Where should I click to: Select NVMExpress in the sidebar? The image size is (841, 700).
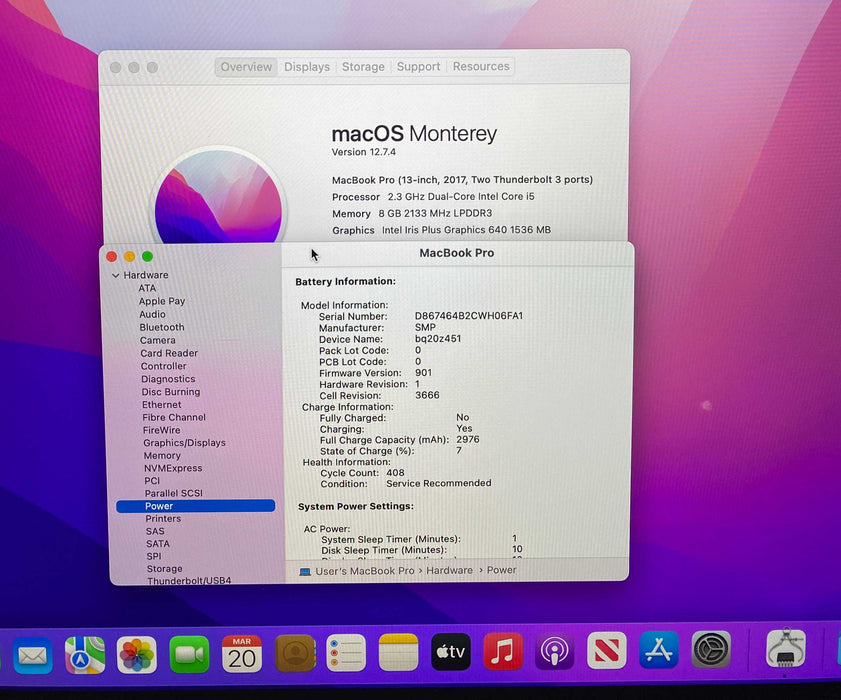pyautogui.click(x=173, y=468)
